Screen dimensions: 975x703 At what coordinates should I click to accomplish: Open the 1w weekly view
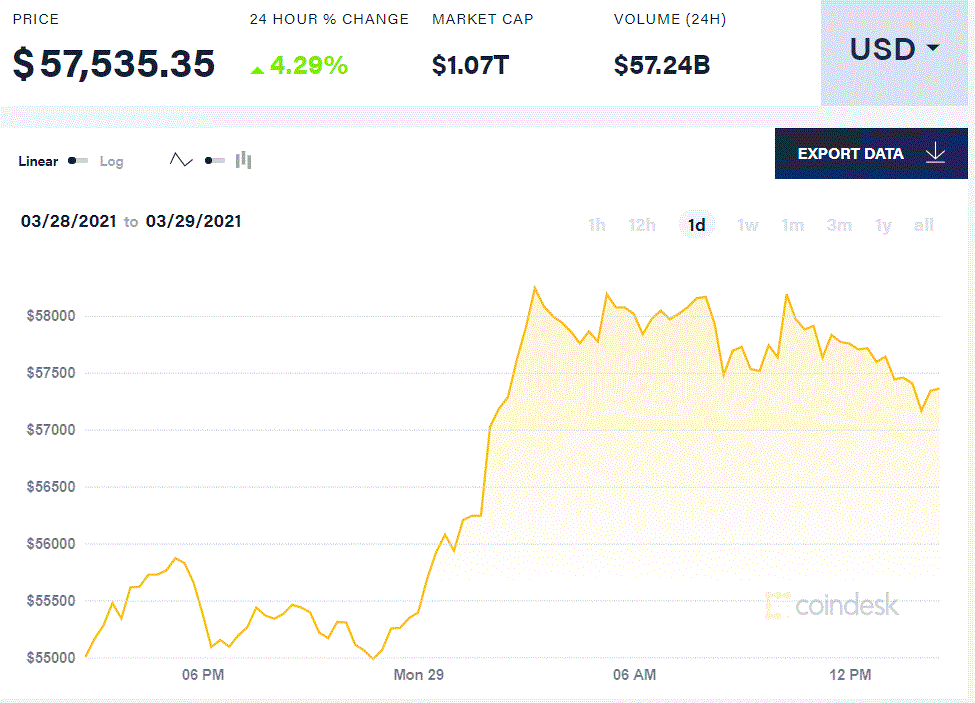(x=747, y=225)
